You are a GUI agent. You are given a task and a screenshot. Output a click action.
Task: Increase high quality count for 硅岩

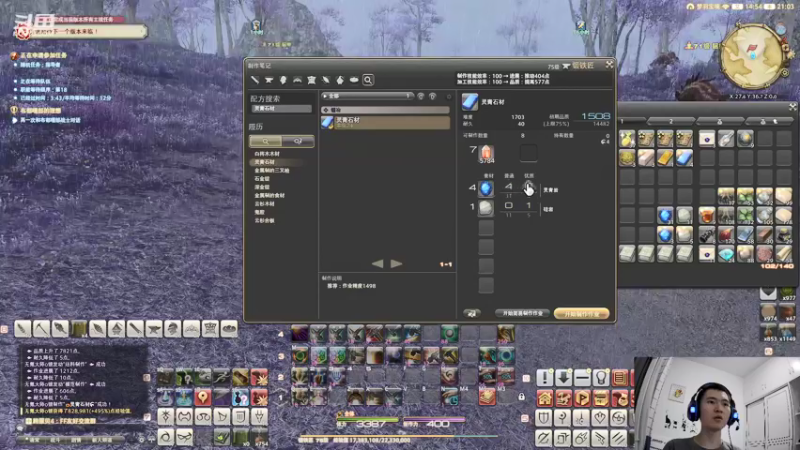pyautogui.click(x=529, y=206)
